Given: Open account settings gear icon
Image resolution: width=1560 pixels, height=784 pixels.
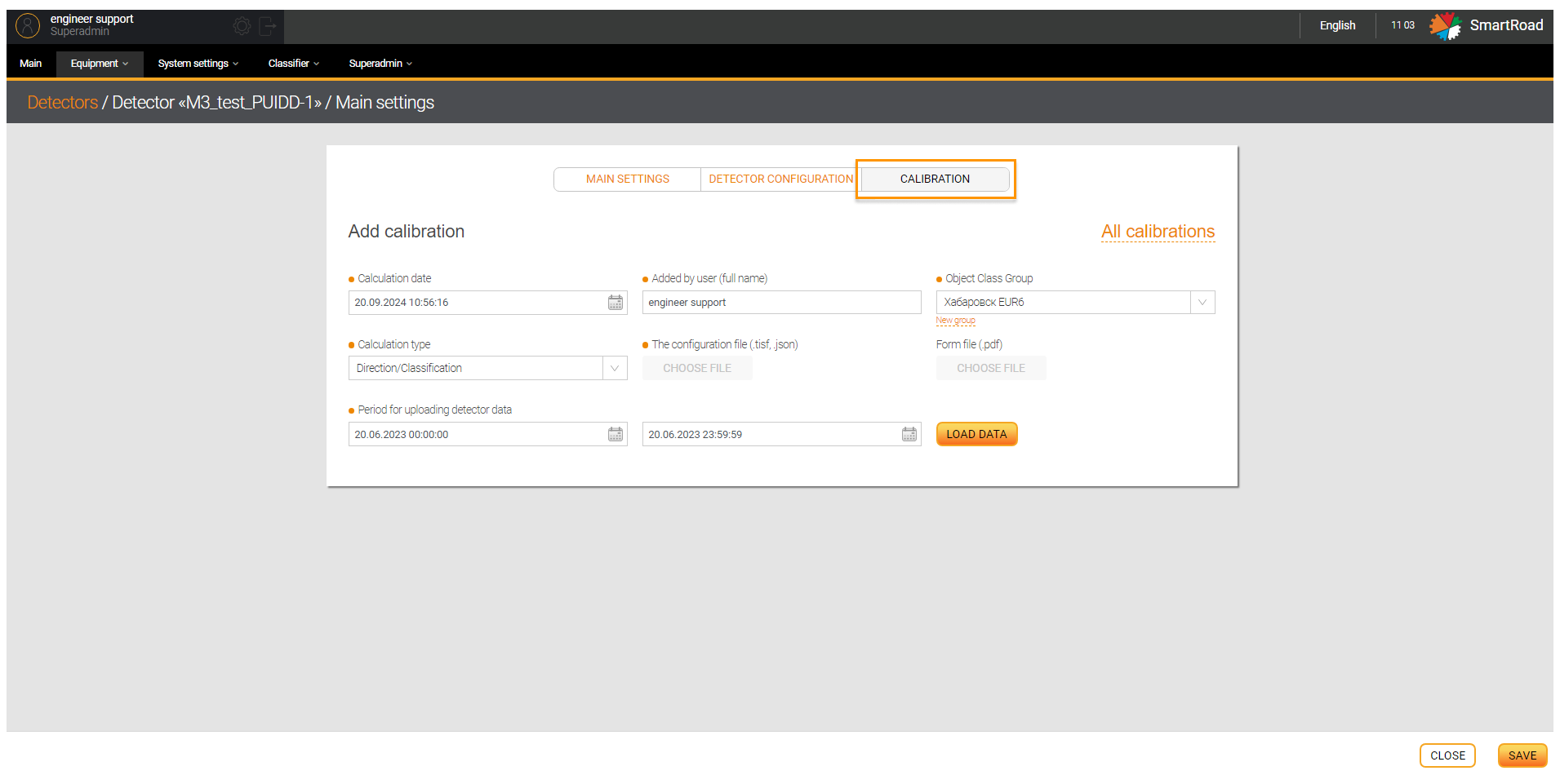Looking at the screenshot, I should 242,26.
